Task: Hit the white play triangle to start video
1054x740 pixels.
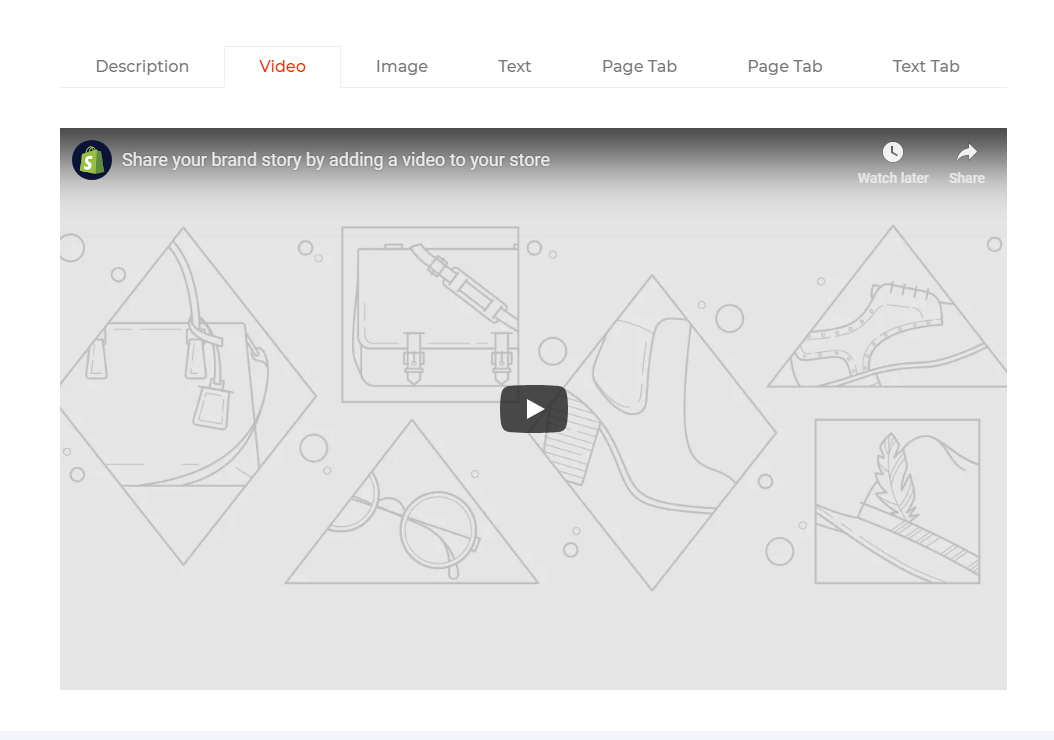Action: pyautogui.click(x=533, y=408)
